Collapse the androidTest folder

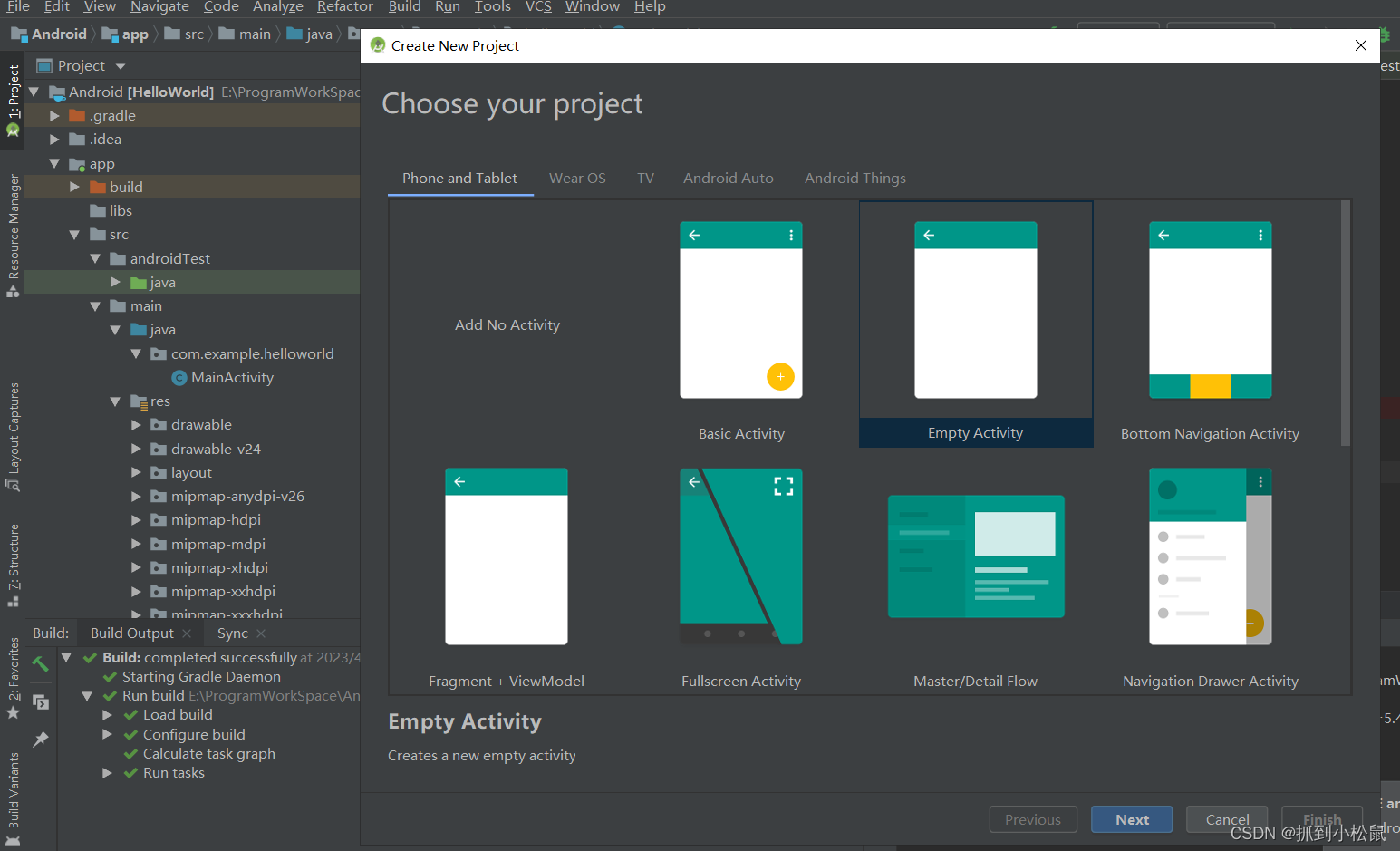pos(95,258)
